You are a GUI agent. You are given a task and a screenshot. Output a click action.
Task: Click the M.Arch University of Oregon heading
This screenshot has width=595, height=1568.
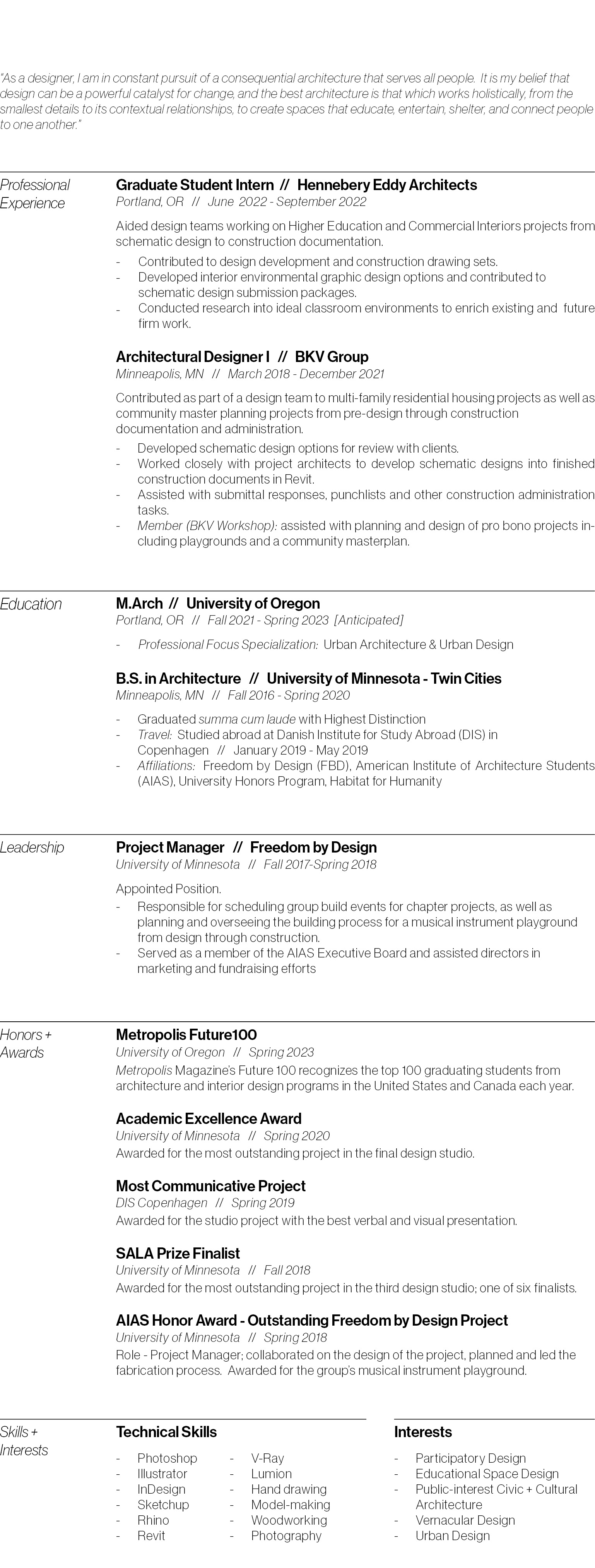pos(217,603)
